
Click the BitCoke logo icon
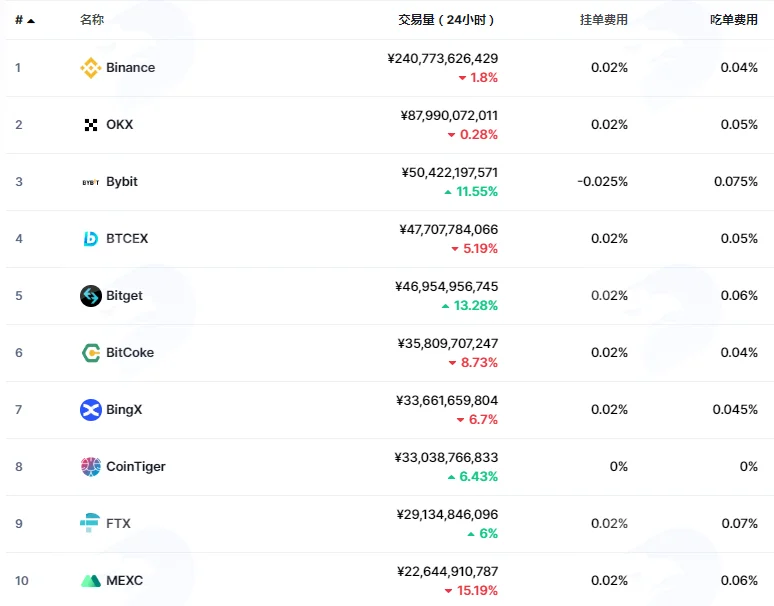click(x=91, y=353)
